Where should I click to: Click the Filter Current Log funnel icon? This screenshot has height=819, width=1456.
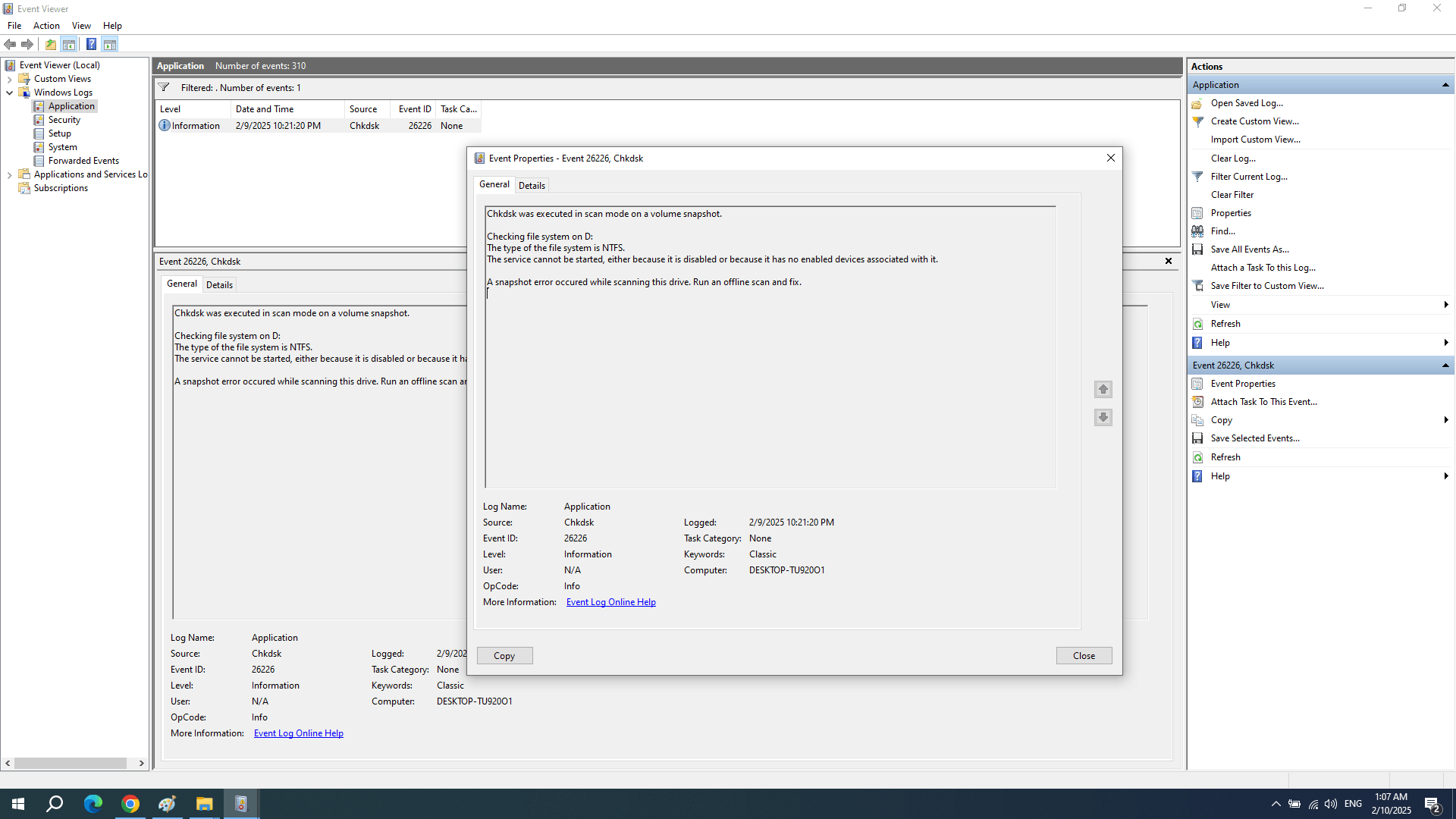[1197, 177]
